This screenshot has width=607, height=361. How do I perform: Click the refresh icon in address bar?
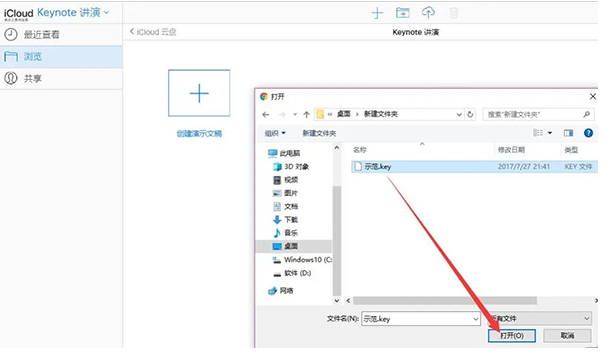470,115
